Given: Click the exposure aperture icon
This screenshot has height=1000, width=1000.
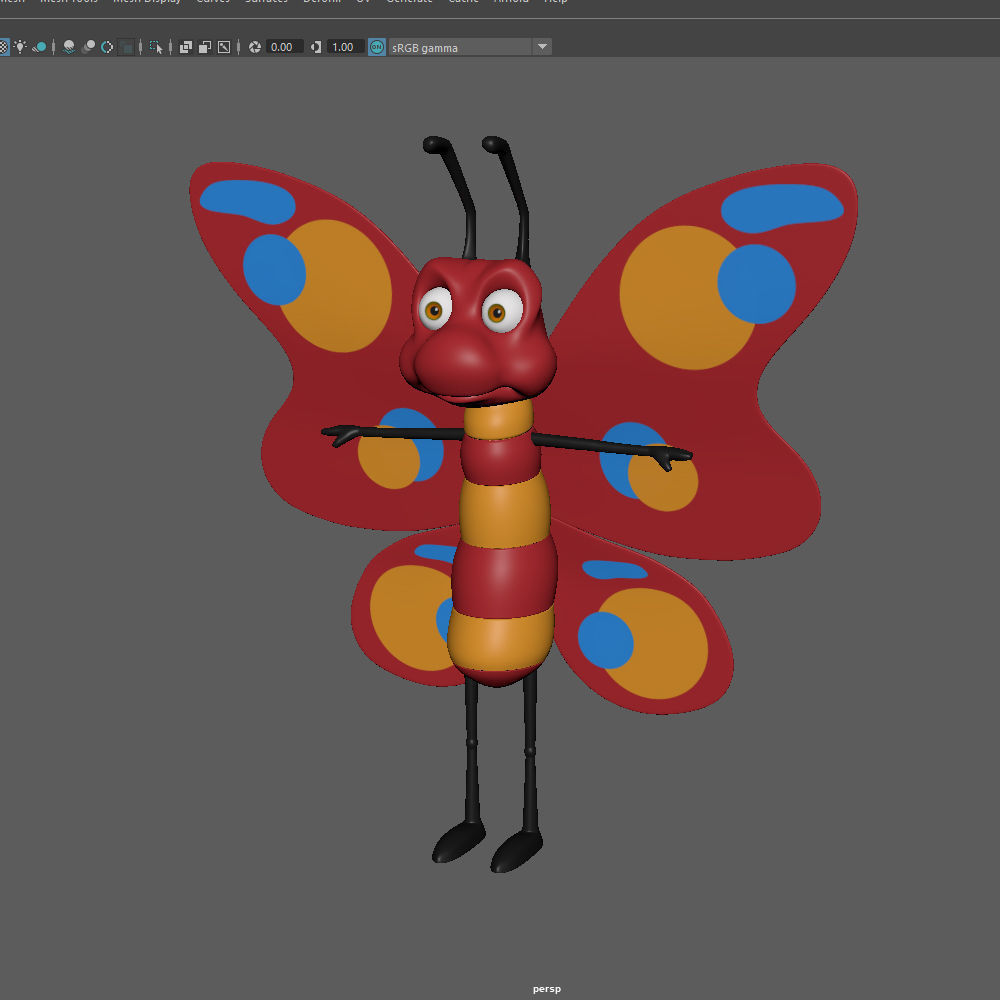Looking at the screenshot, I should (255, 47).
